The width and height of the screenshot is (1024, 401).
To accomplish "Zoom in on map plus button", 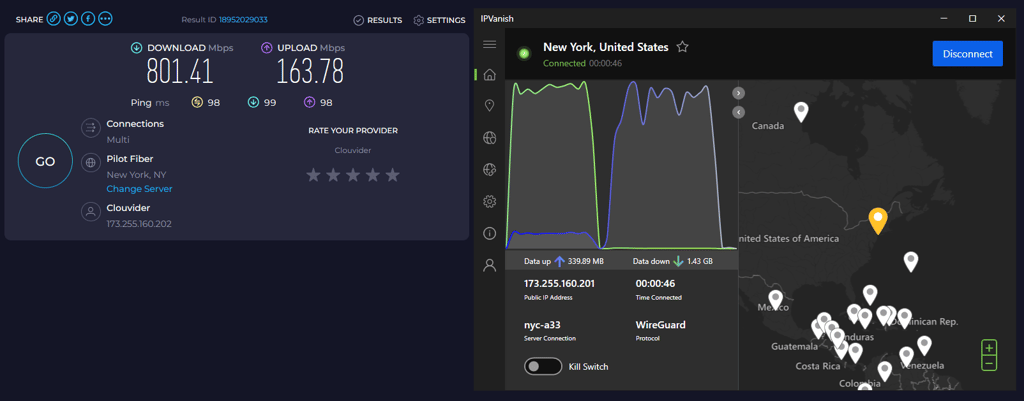I will tap(989, 348).
